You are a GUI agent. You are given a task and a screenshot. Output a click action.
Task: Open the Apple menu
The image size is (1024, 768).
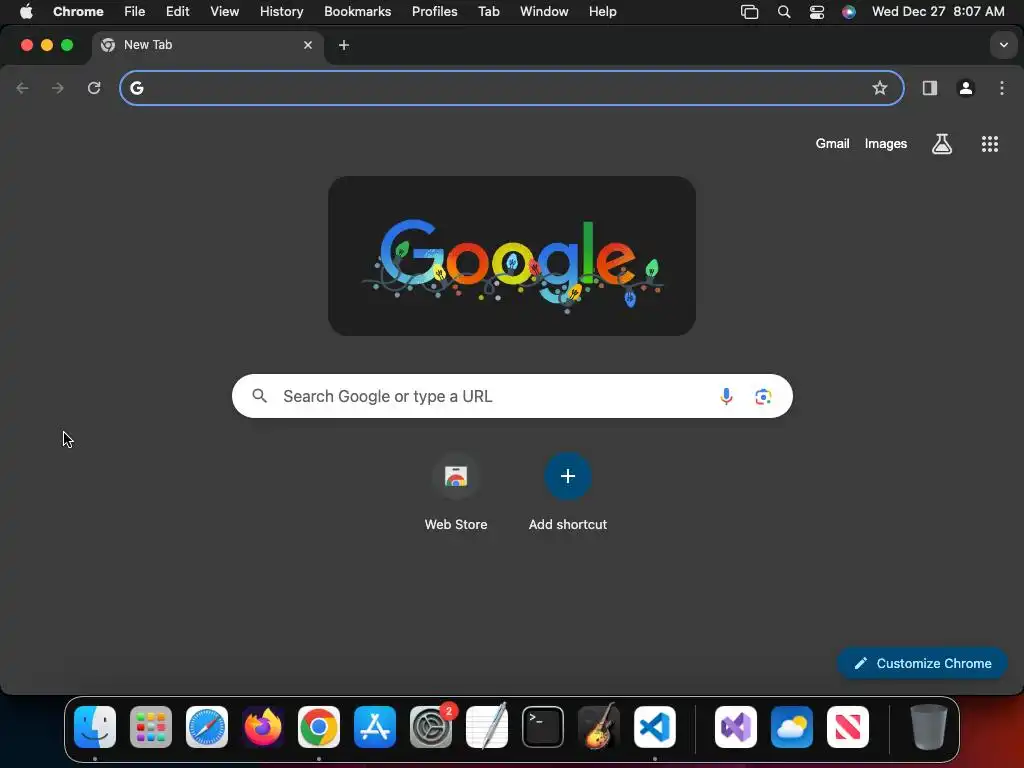(25, 12)
